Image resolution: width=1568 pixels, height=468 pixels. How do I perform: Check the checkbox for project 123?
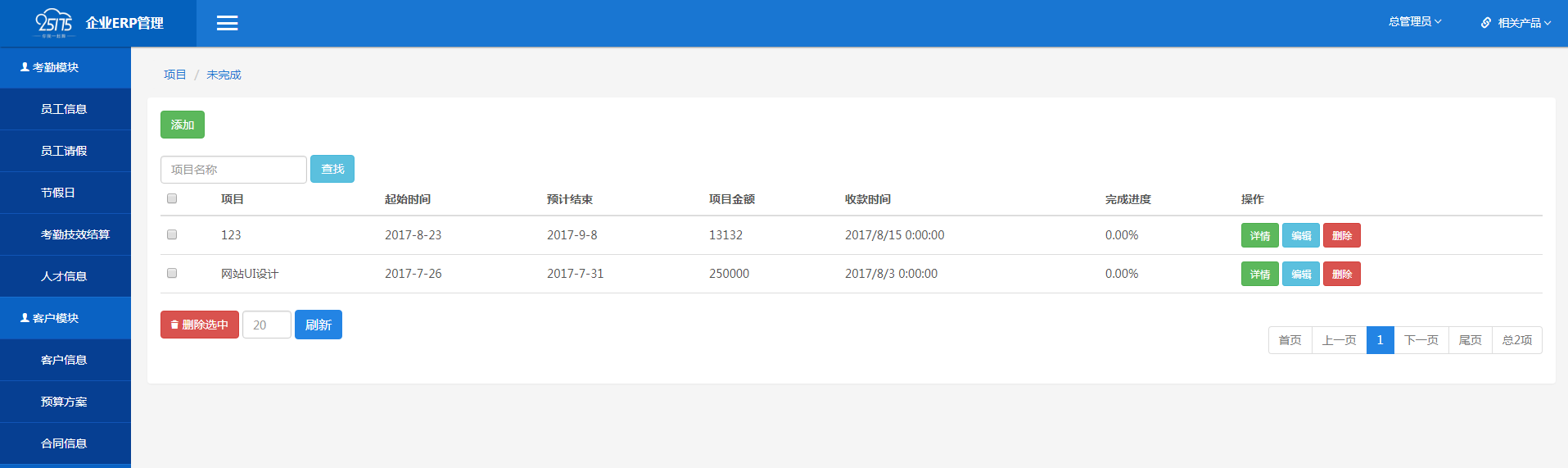click(172, 234)
